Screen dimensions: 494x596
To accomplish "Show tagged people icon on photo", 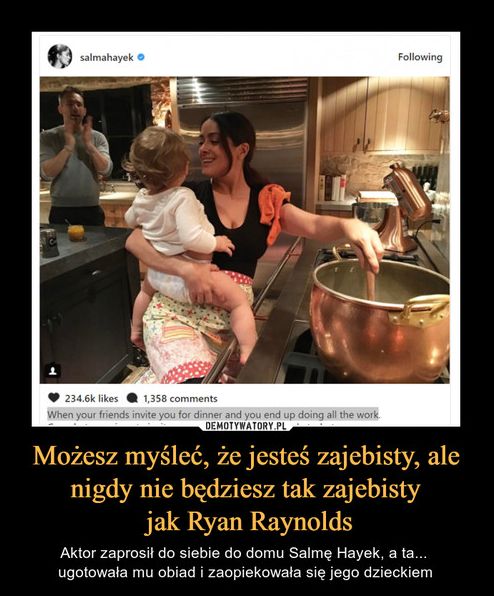I will click(54, 370).
